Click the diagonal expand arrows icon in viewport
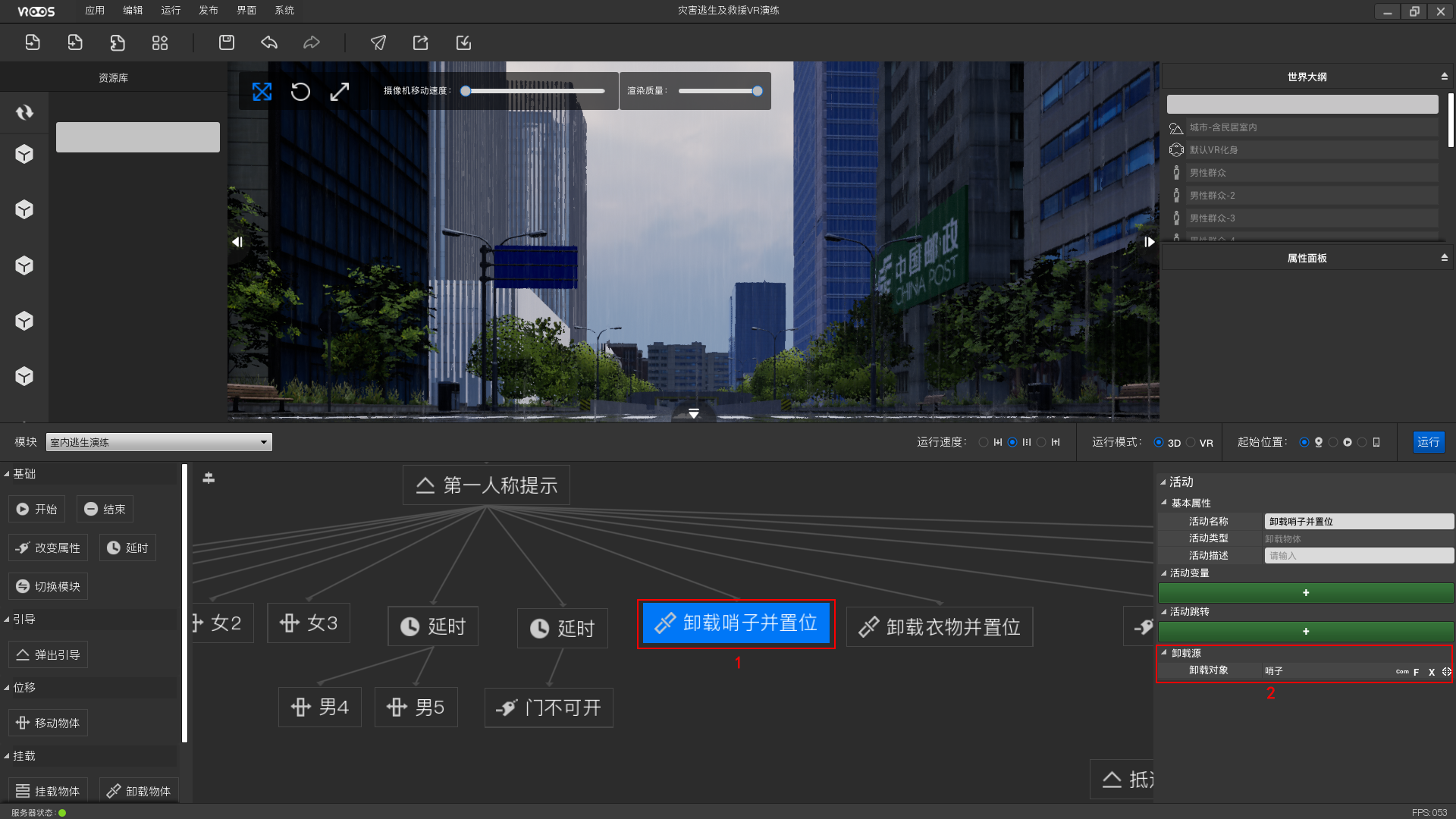Image resolution: width=1456 pixels, height=819 pixels. point(340,92)
